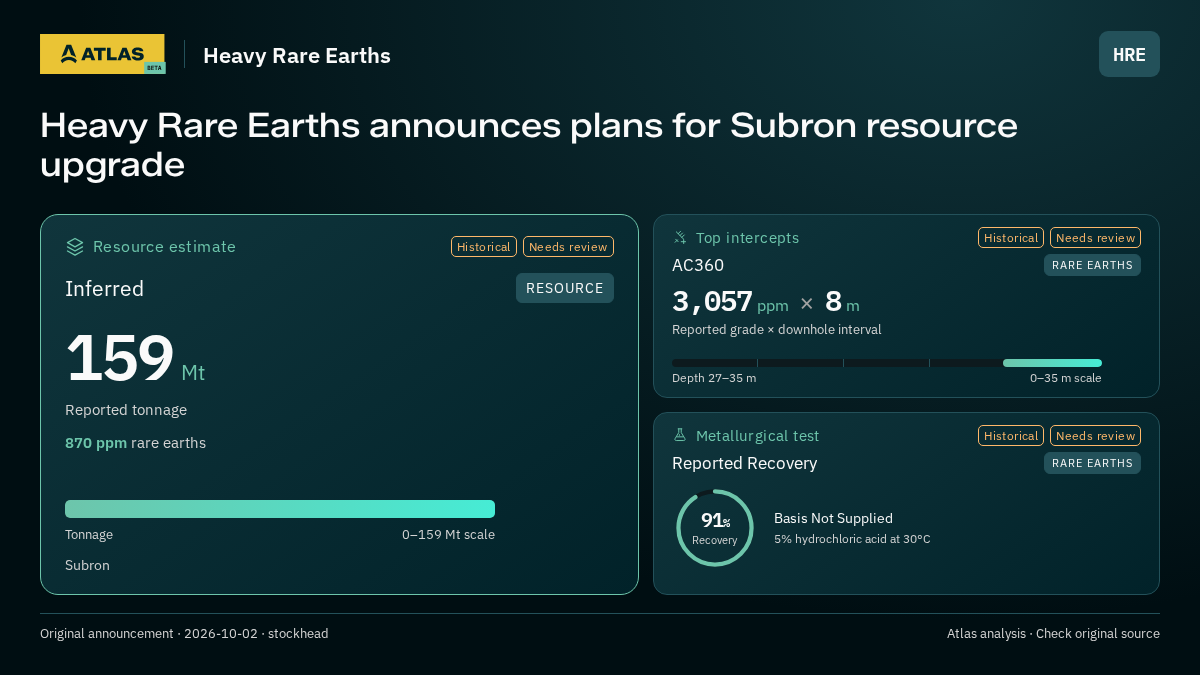Click the RESOURCE tag button
Image resolution: width=1200 pixels, height=675 pixels.
click(565, 288)
